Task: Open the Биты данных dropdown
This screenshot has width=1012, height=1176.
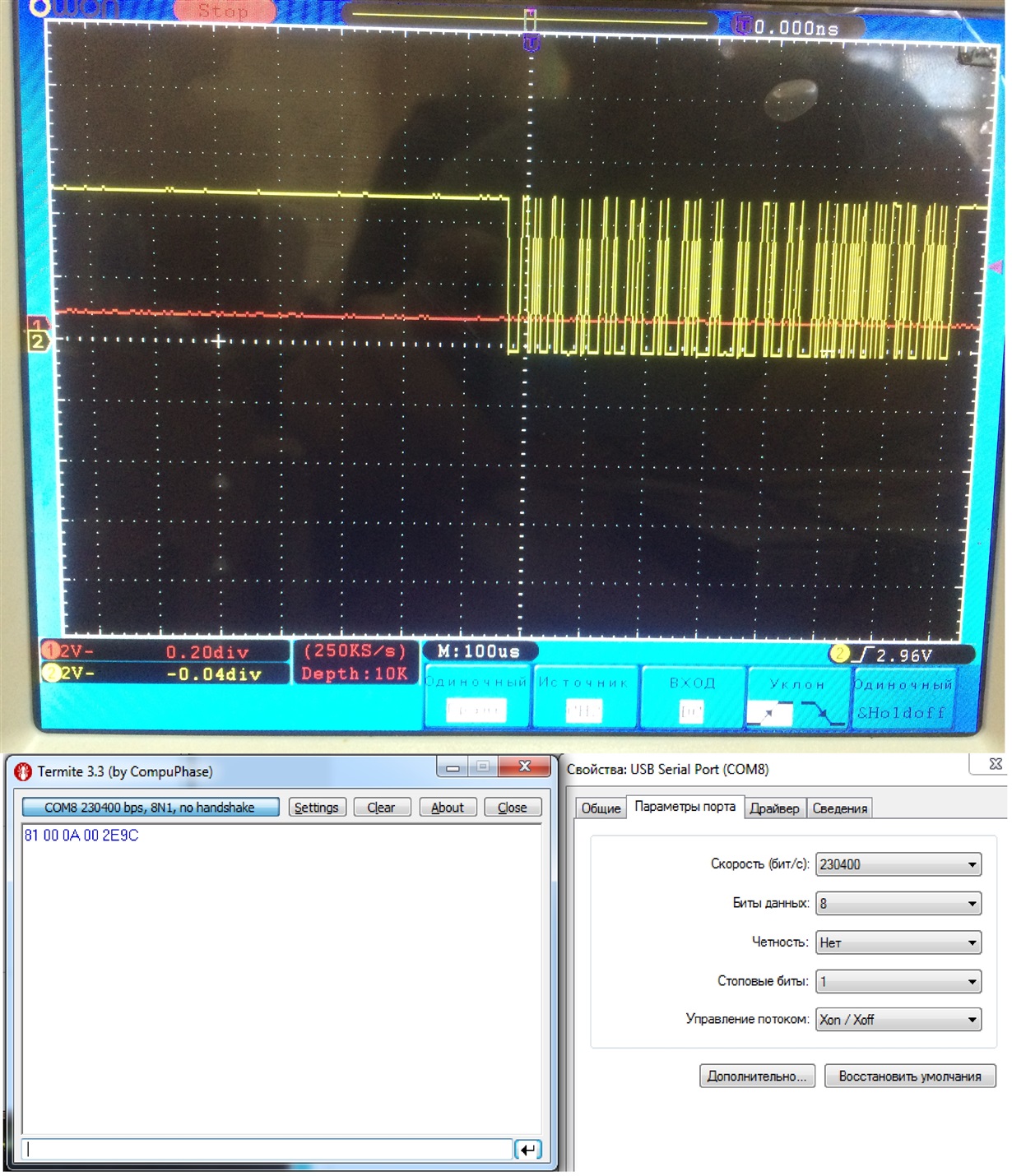Action: [x=898, y=903]
